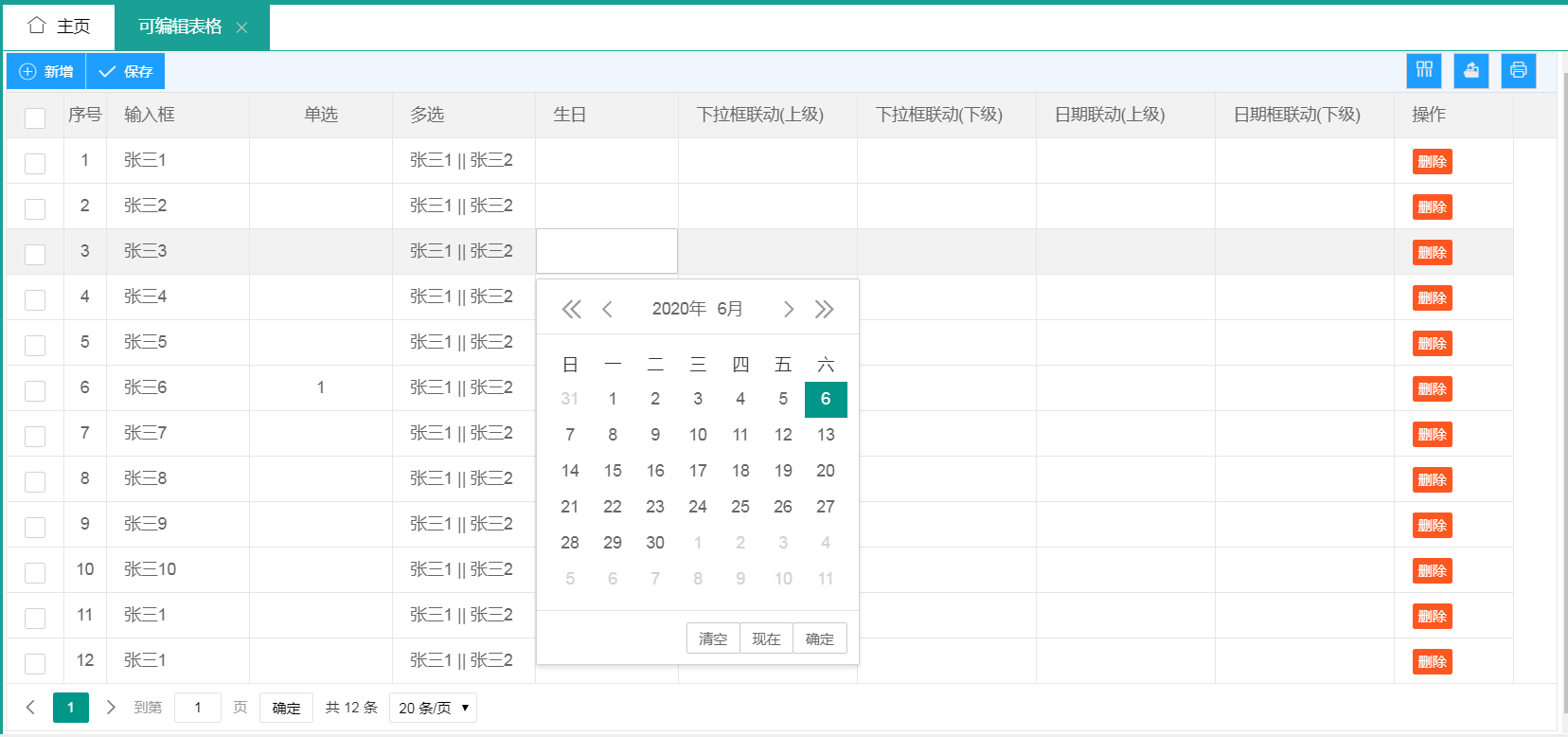Open month selector 6月 in calendar
1568x737 pixels.
(x=730, y=309)
